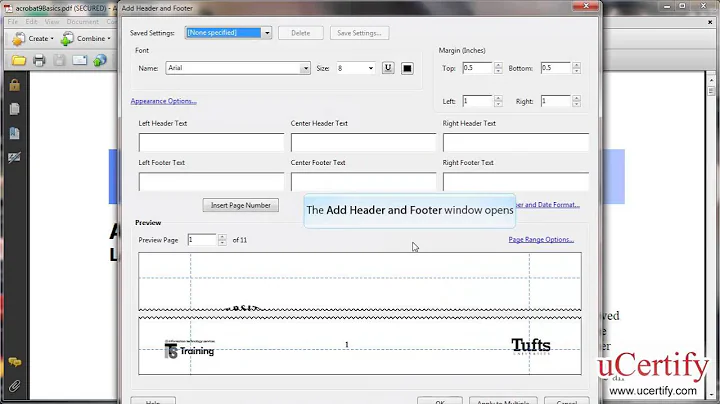Click the footer preview pane
This screenshot has height=404, width=720.
[360, 346]
